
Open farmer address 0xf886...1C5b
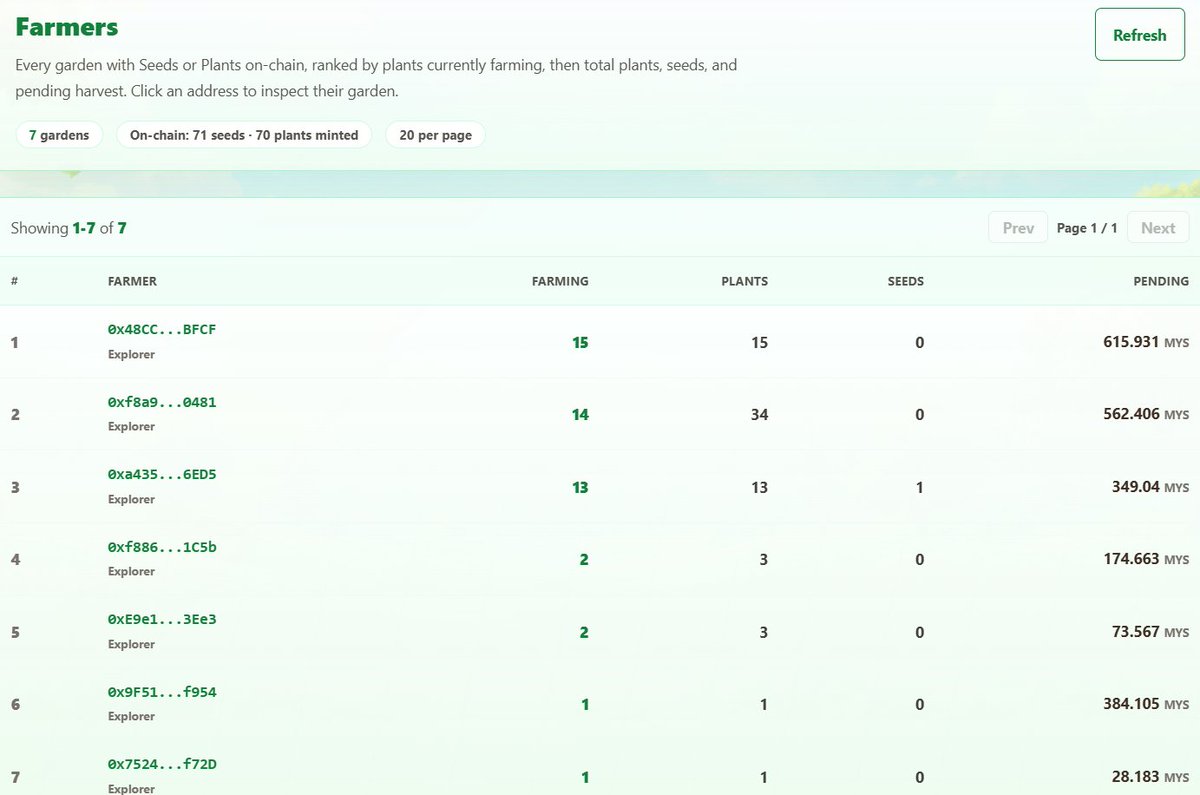pos(162,547)
